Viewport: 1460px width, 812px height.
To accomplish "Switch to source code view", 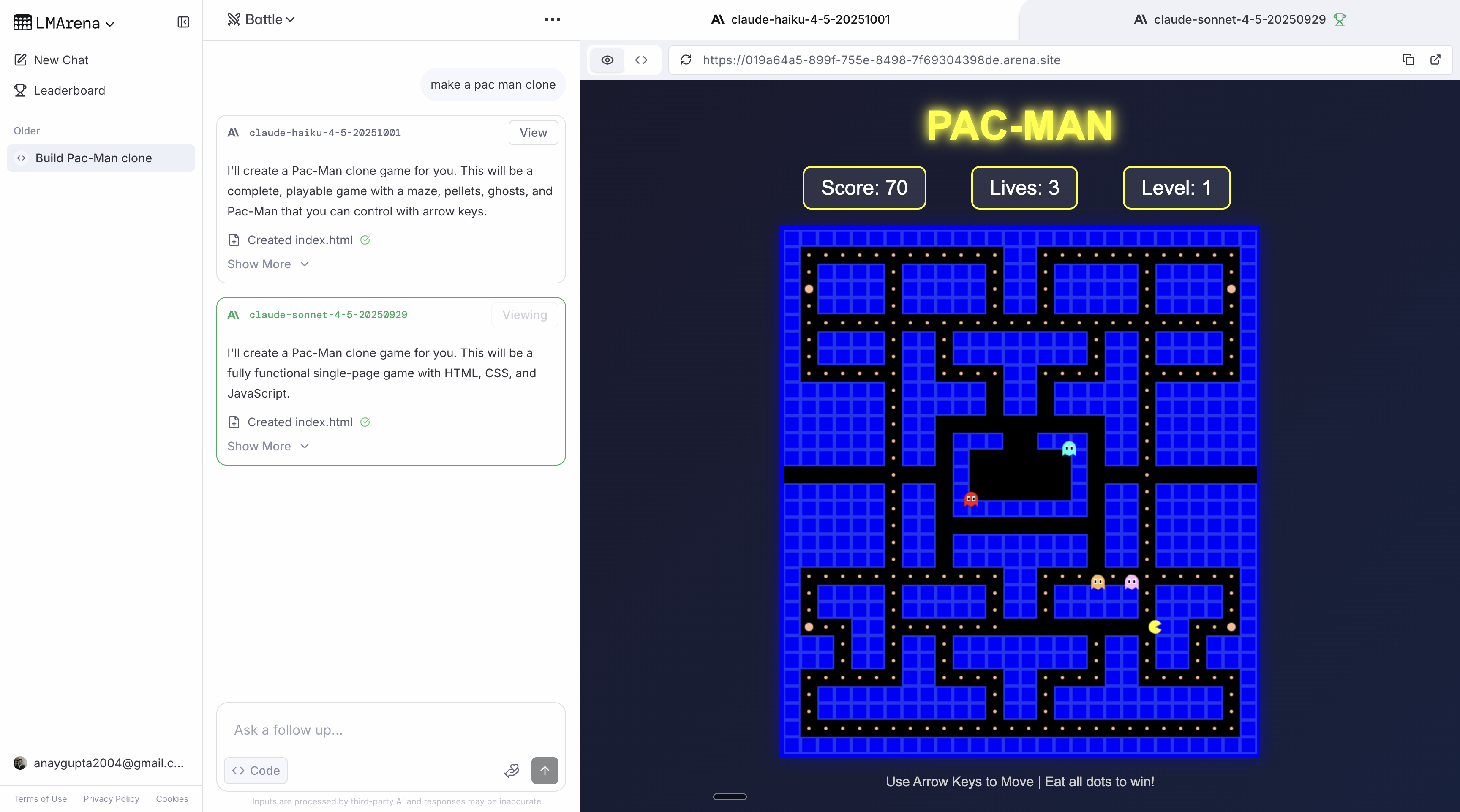I will point(641,60).
